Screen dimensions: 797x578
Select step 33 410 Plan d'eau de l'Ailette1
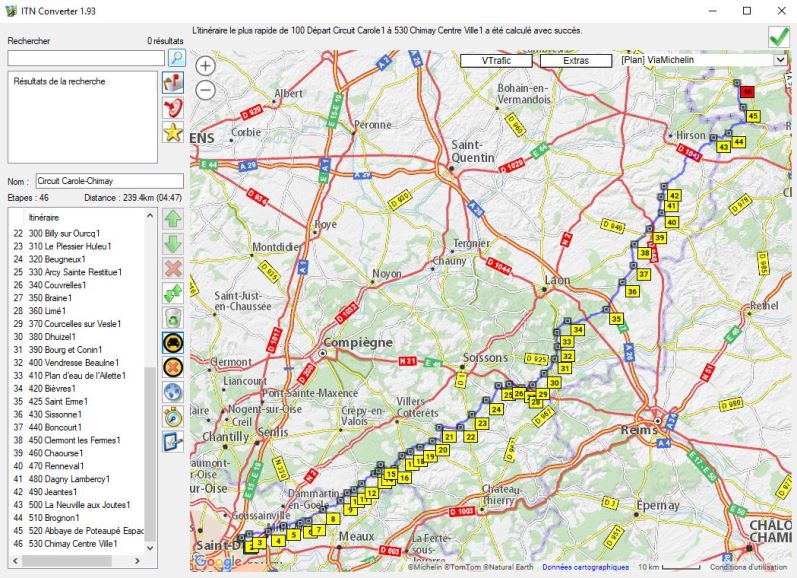tap(78, 376)
